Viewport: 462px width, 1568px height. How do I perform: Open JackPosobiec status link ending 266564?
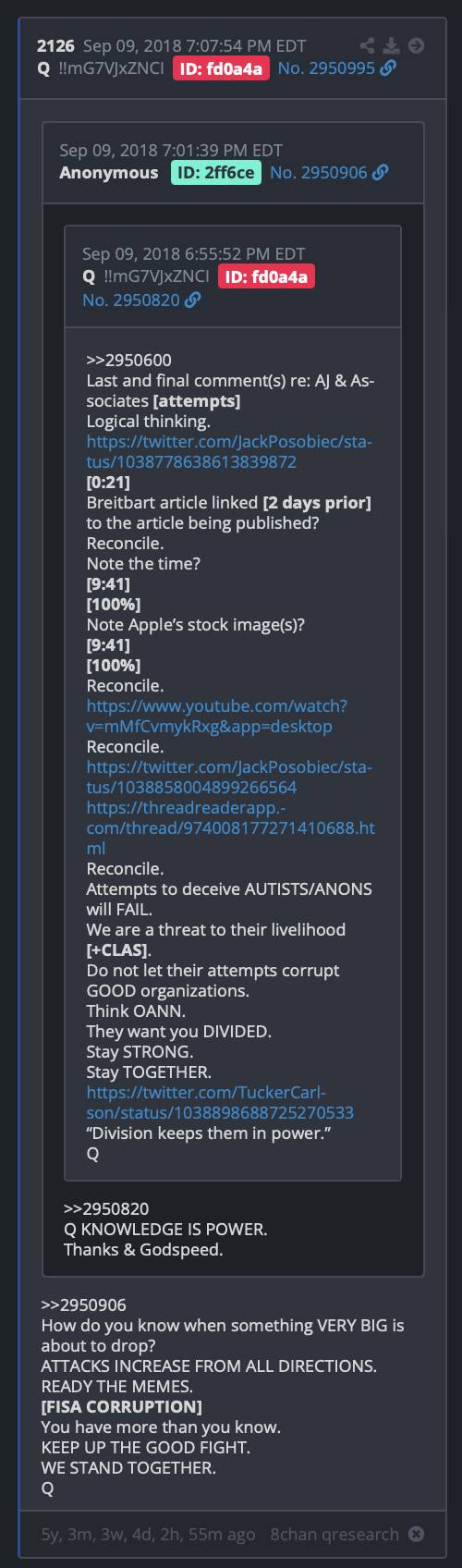pos(229,778)
